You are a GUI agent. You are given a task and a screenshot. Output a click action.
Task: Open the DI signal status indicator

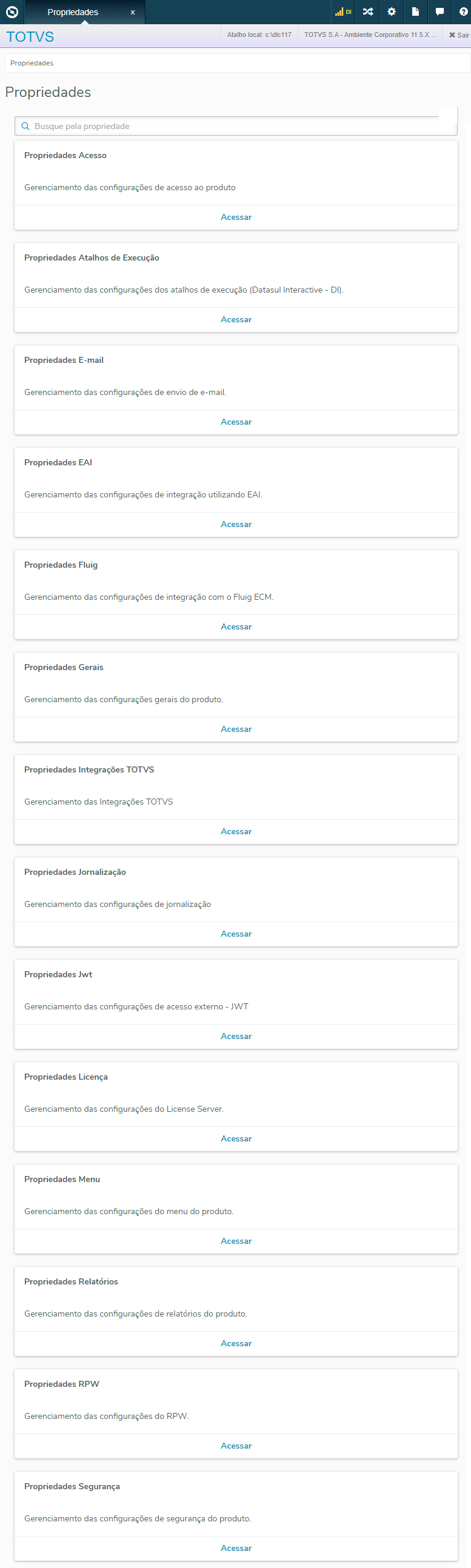(x=343, y=12)
